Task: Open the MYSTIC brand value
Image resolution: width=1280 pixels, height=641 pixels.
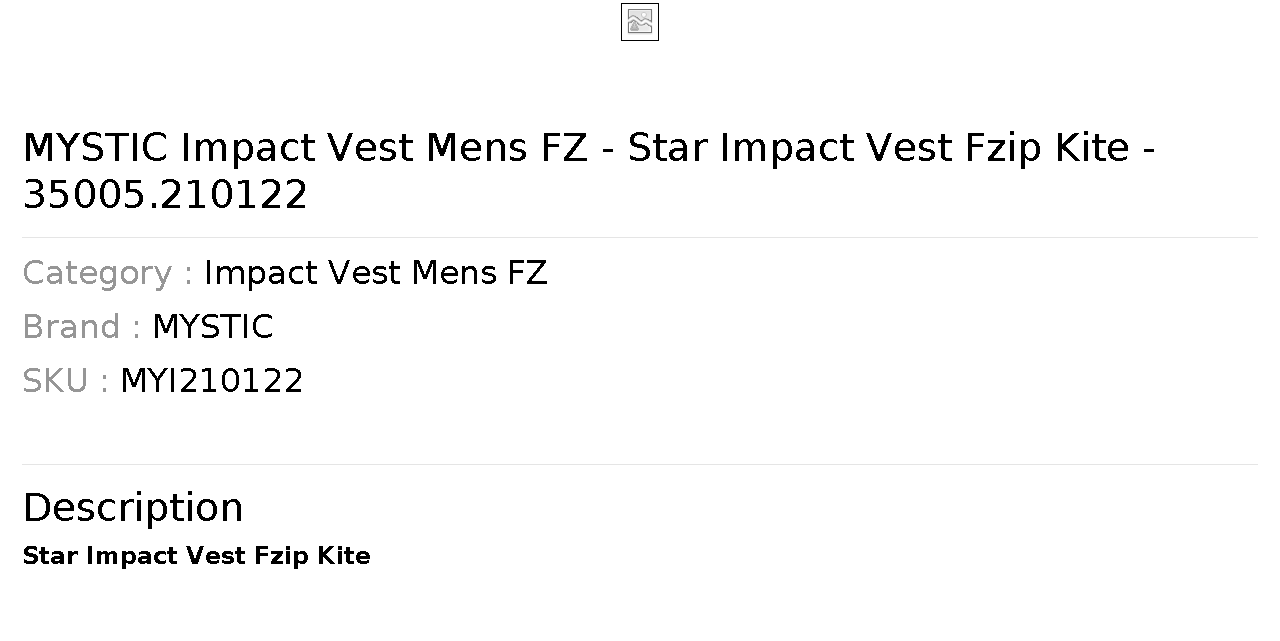Action: (212, 327)
